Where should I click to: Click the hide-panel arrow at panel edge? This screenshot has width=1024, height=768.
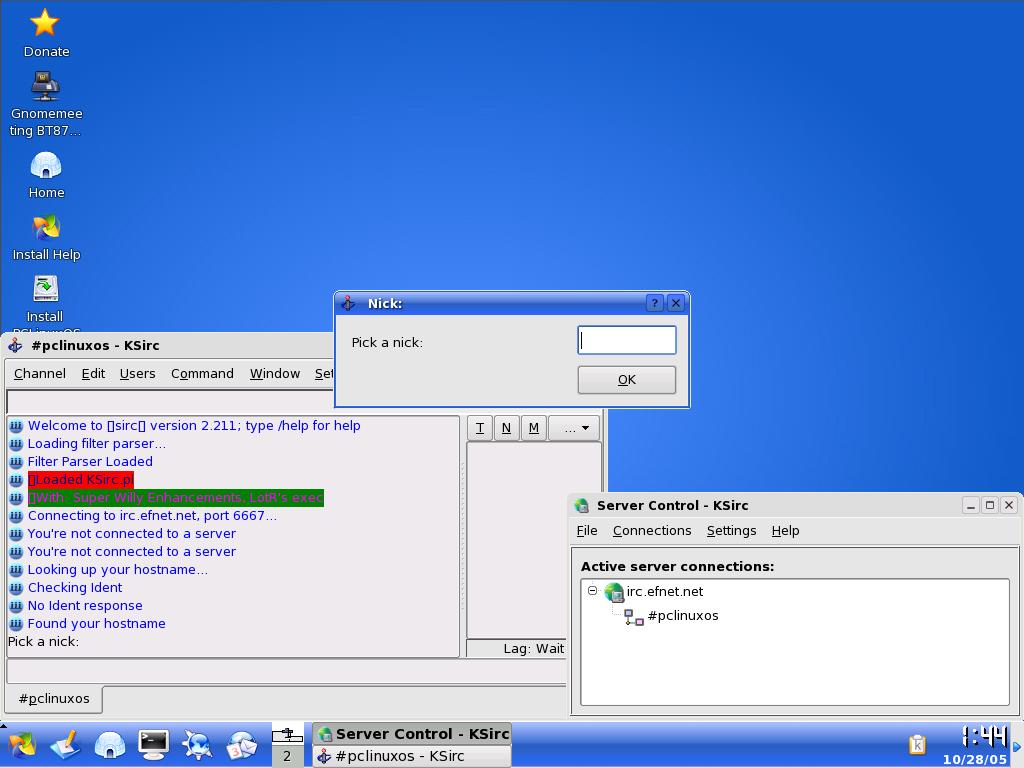point(1017,746)
